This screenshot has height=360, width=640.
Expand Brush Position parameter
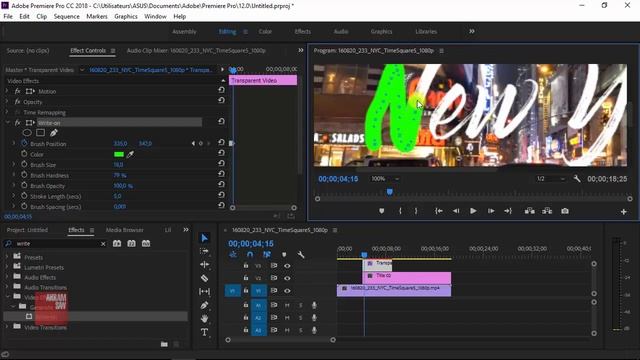coord(14,144)
